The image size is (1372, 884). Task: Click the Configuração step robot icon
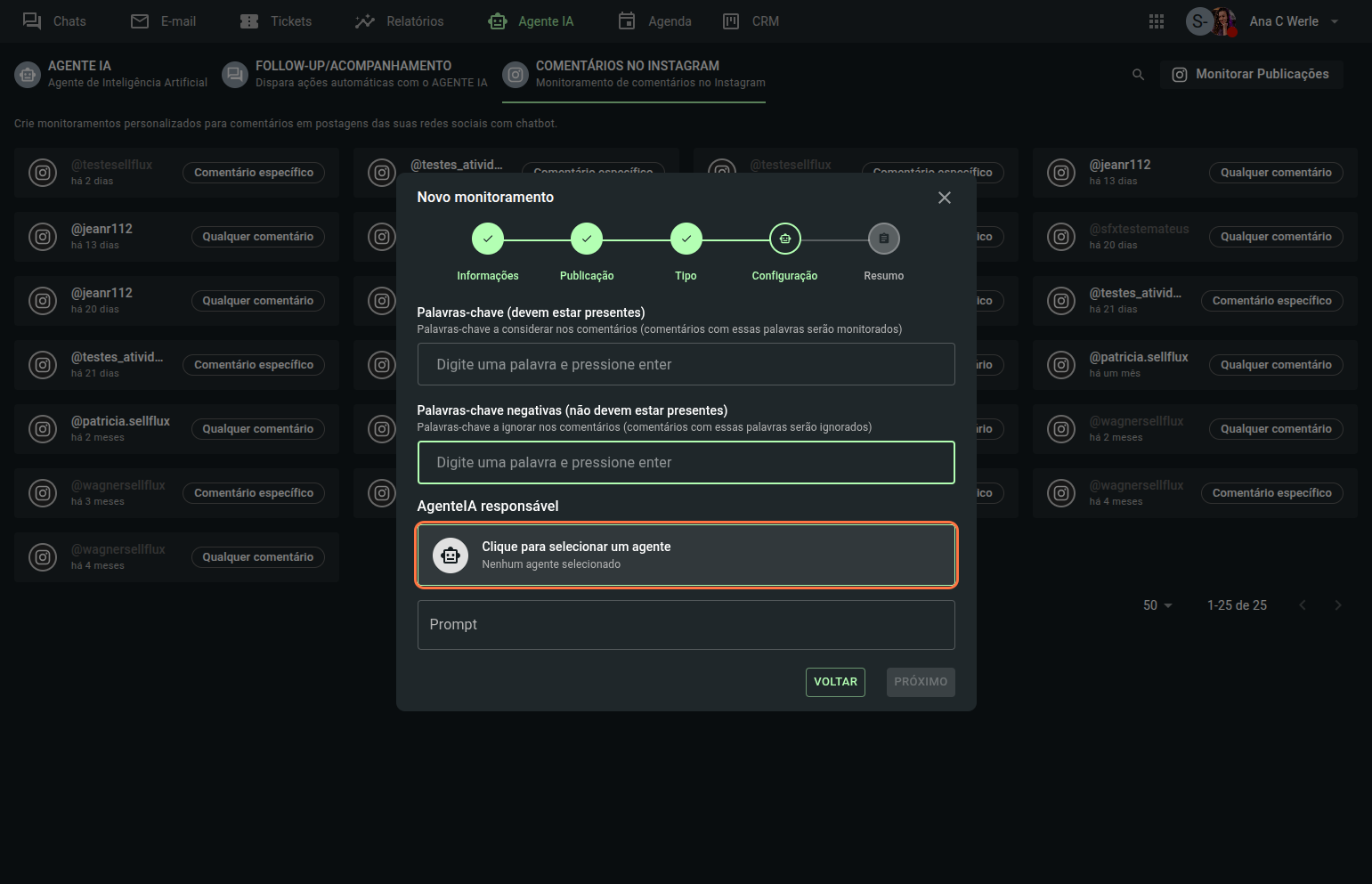click(784, 239)
